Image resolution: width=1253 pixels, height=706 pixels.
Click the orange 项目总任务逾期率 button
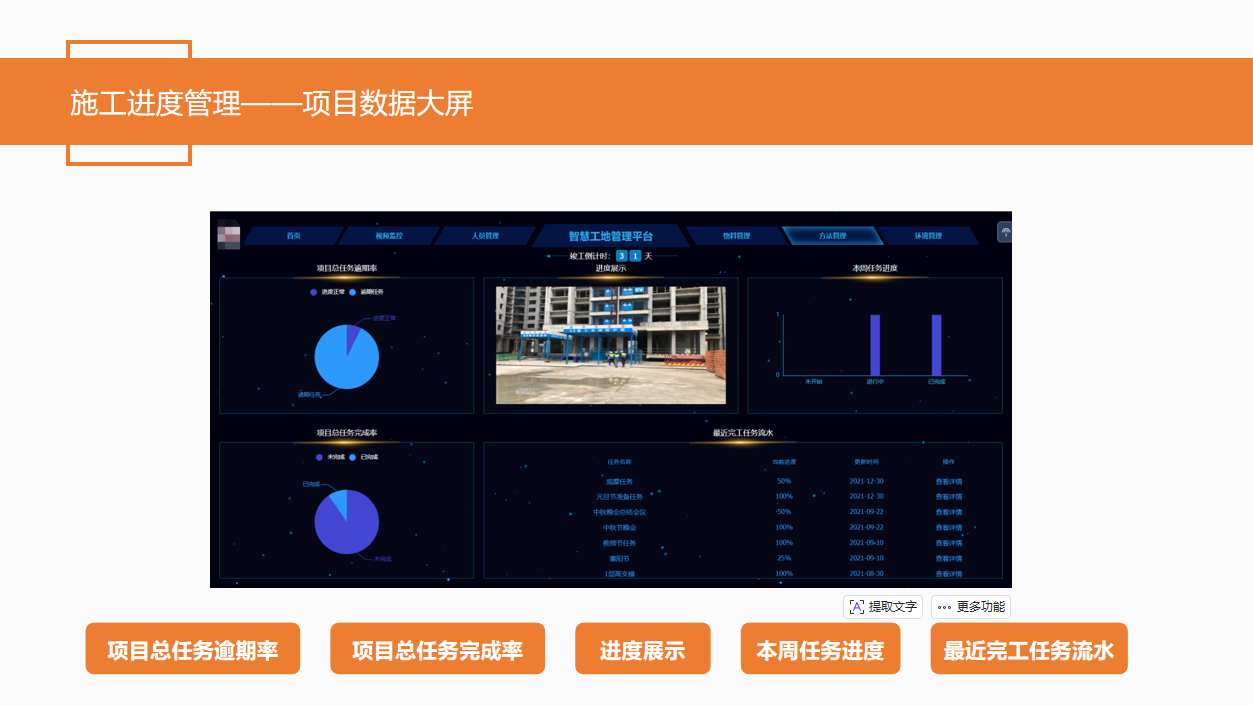[x=193, y=650]
